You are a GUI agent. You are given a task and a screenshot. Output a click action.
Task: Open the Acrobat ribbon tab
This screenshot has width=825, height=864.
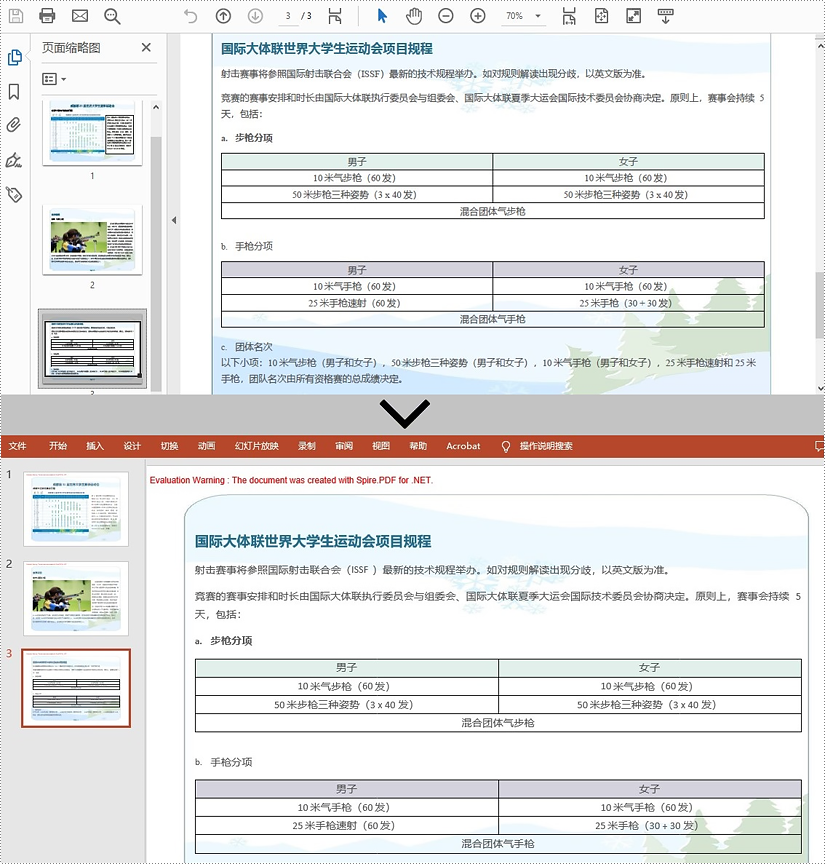click(463, 446)
